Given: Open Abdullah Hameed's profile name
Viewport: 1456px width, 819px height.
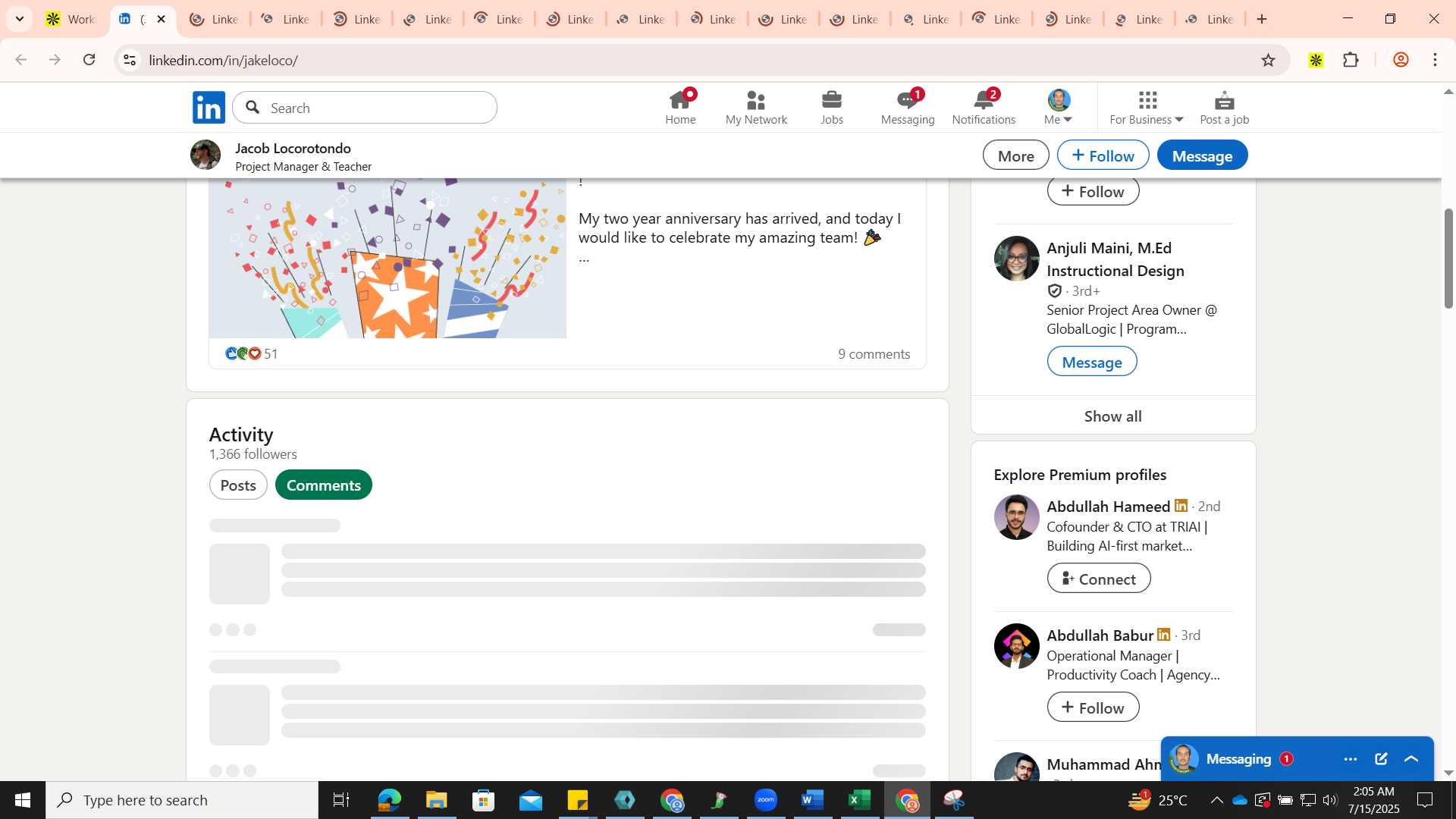Looking at the screenshot, I should click(1108, 507).
